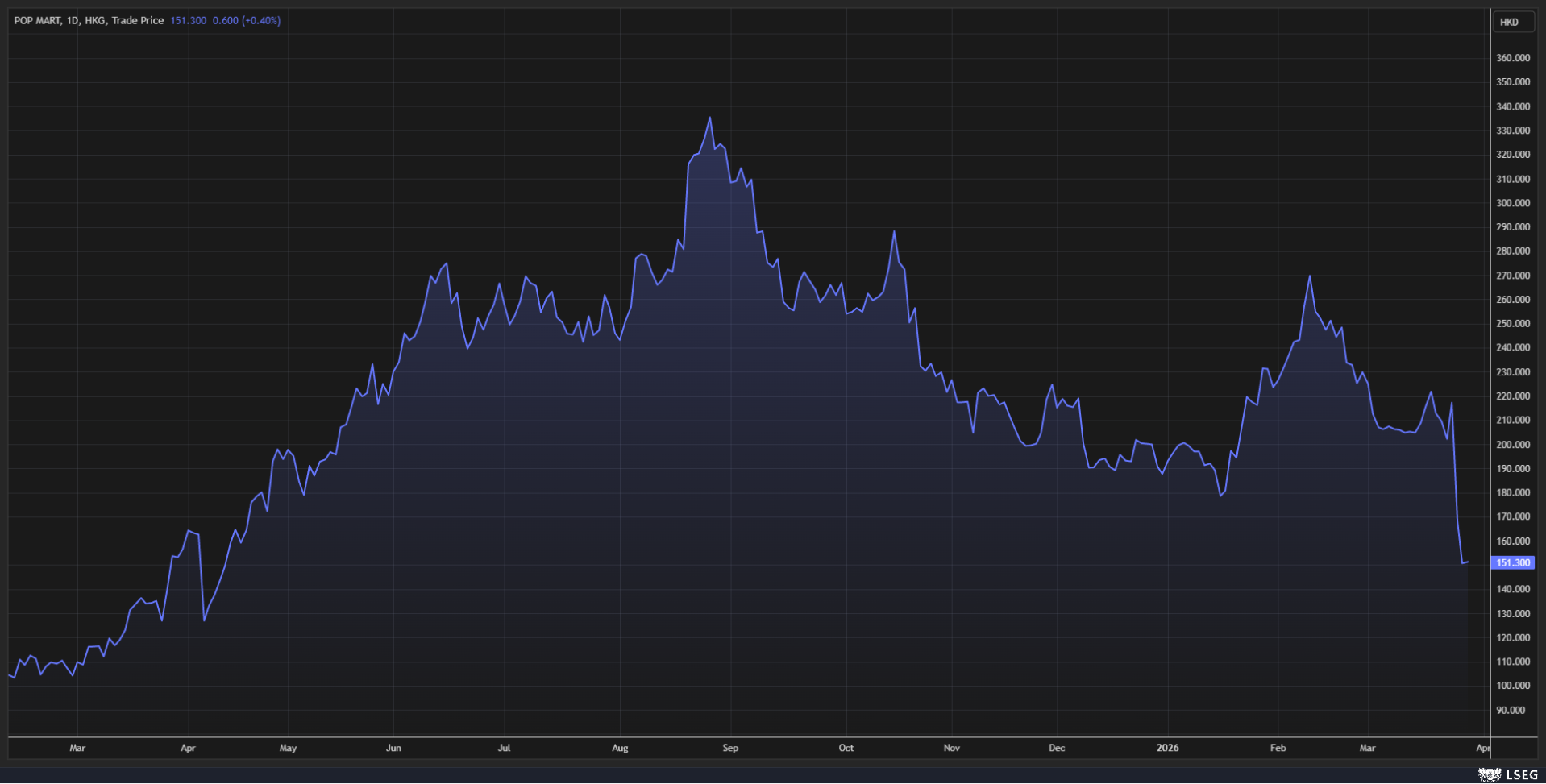
Task: Click the 2026 label on time axis
Action: 1167,748
